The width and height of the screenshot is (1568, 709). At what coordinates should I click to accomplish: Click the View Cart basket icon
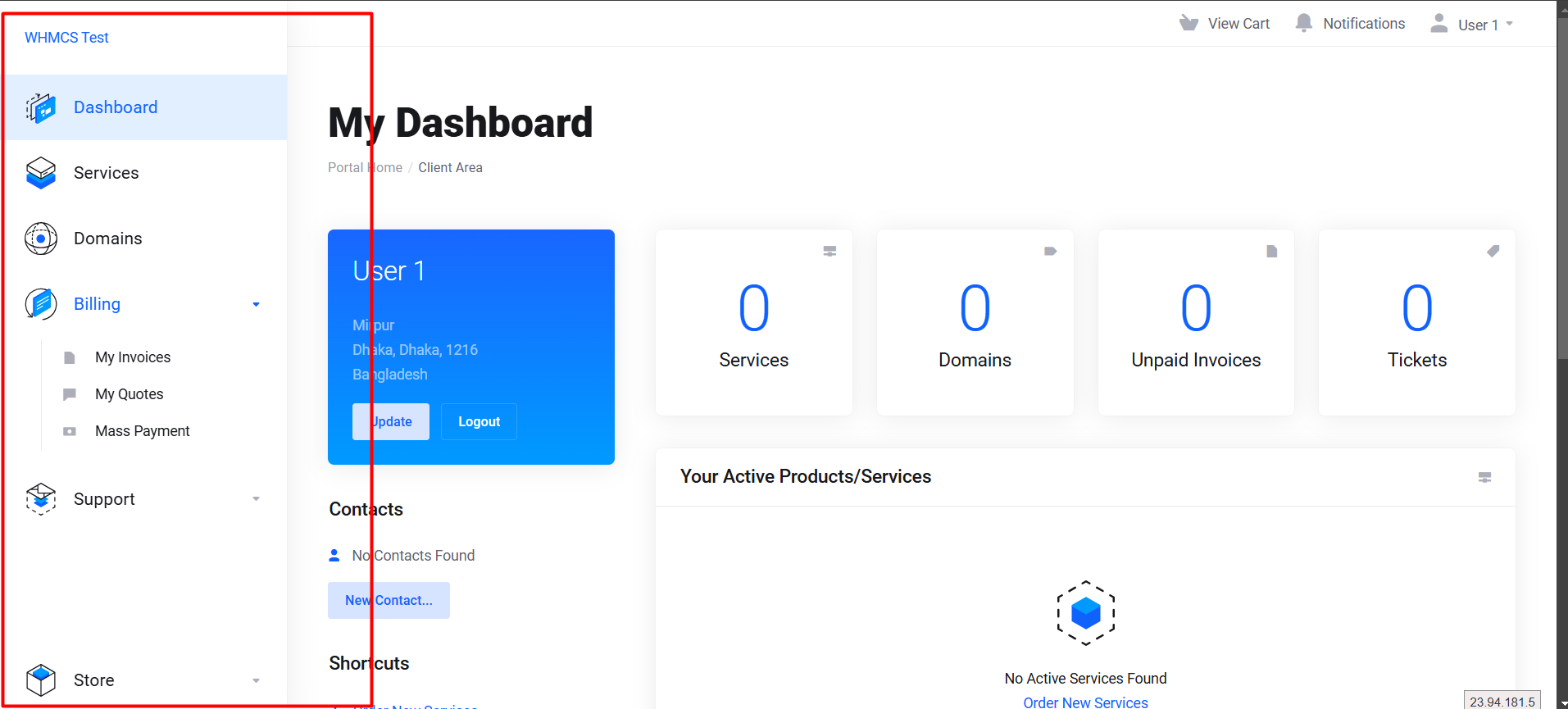(x=1188, y=23)
